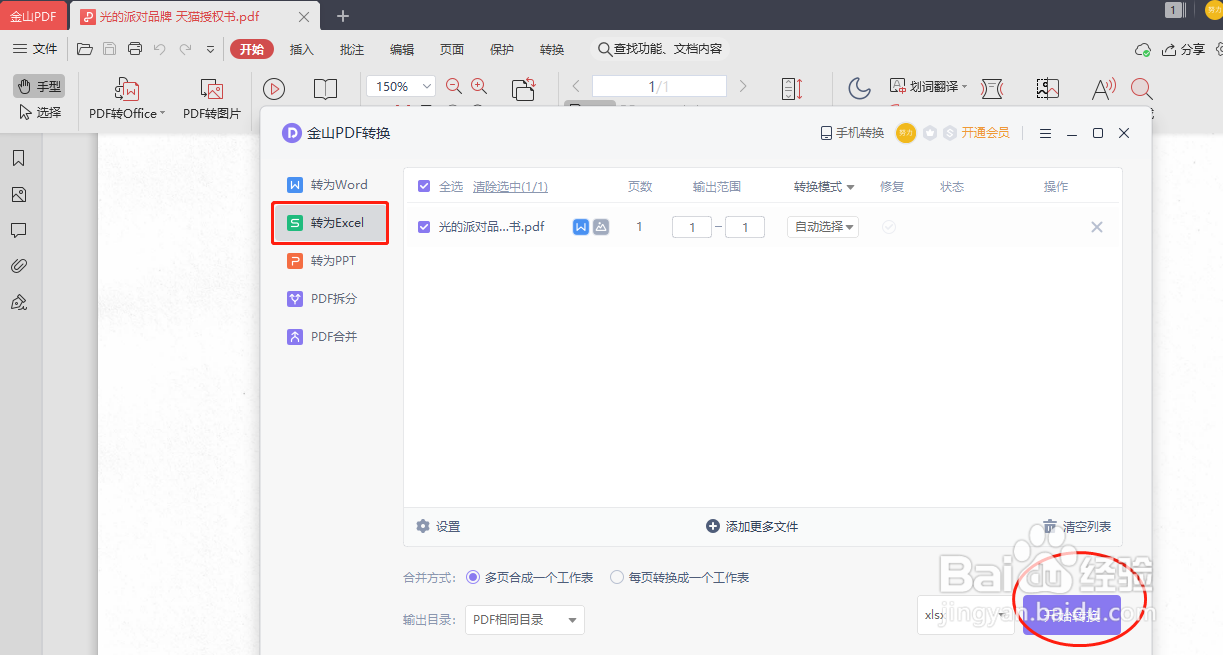Viewport: 1223px width, 655px height.
Task: Switch to 插入 ribbon tab
Action: point(301,50)
